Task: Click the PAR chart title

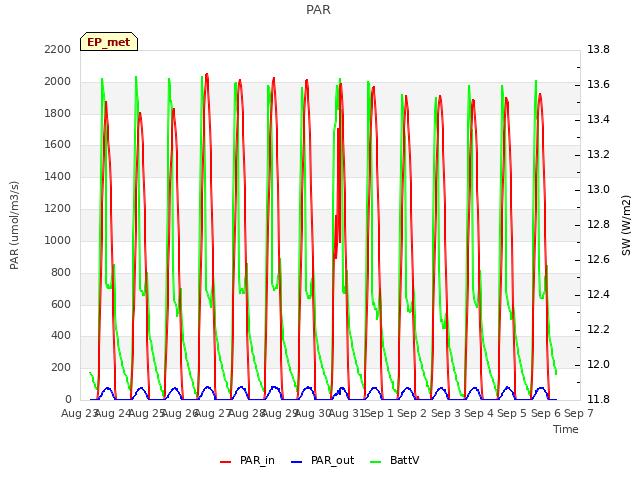Action: pyautogui.click(x=318, y=10)
